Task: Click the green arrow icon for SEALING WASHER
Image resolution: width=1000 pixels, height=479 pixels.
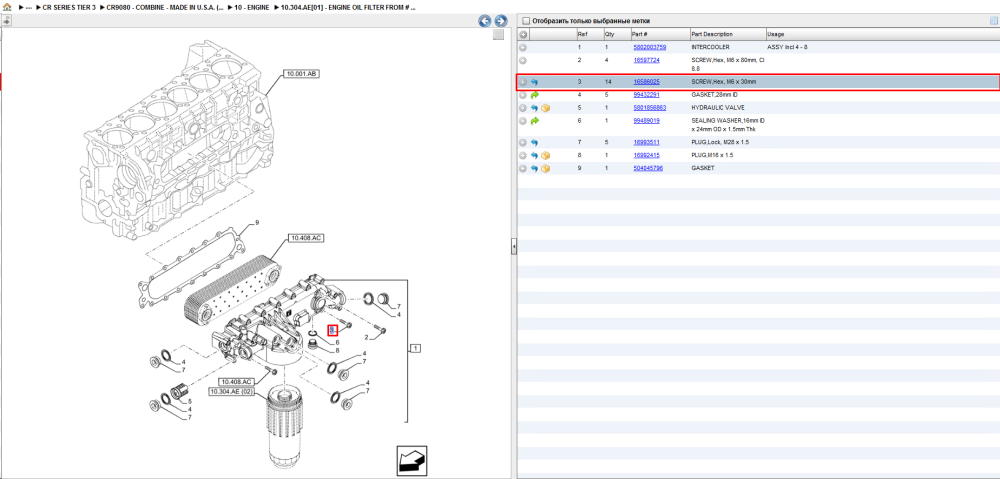Action: point(534,121)
